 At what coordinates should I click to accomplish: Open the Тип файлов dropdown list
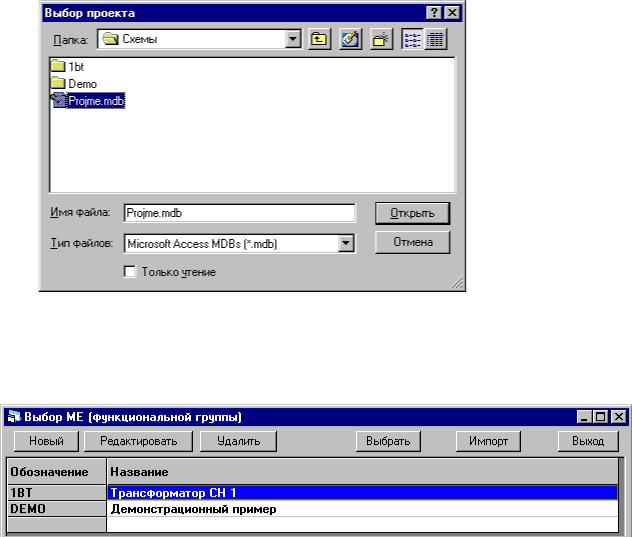(x=347, y=242)
